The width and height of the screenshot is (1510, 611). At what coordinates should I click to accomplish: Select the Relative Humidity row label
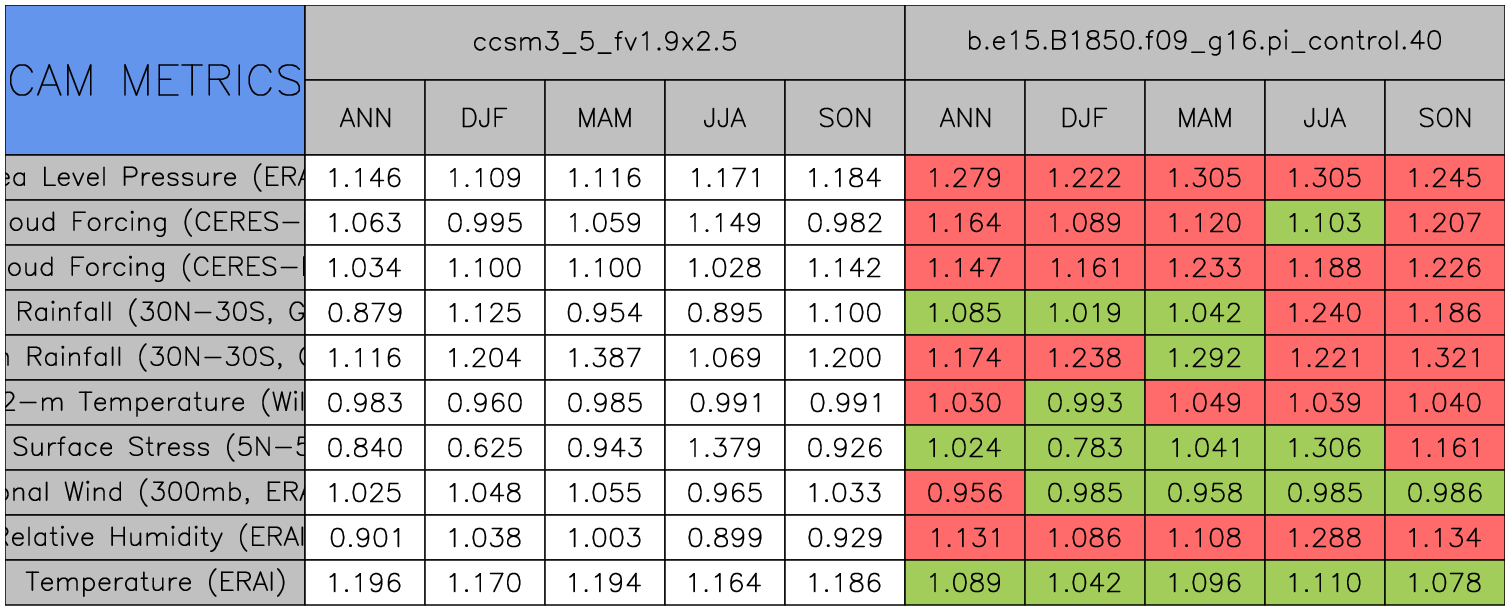pyautogui.click(x=154, y=538)
